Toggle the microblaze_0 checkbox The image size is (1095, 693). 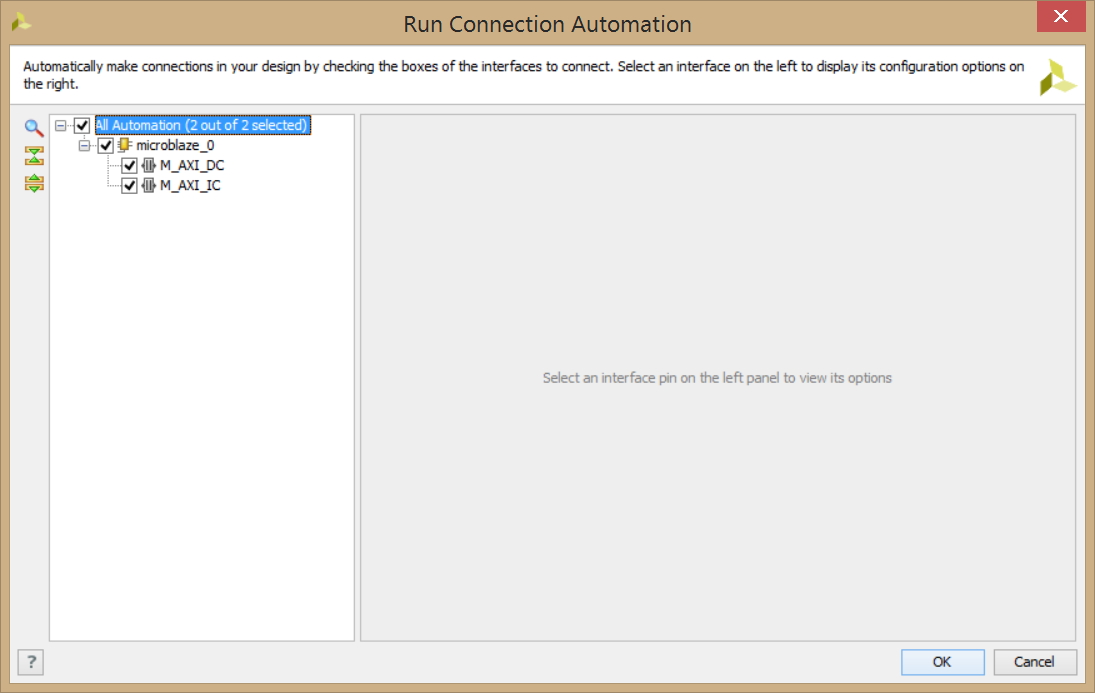(x=105, y=145)
